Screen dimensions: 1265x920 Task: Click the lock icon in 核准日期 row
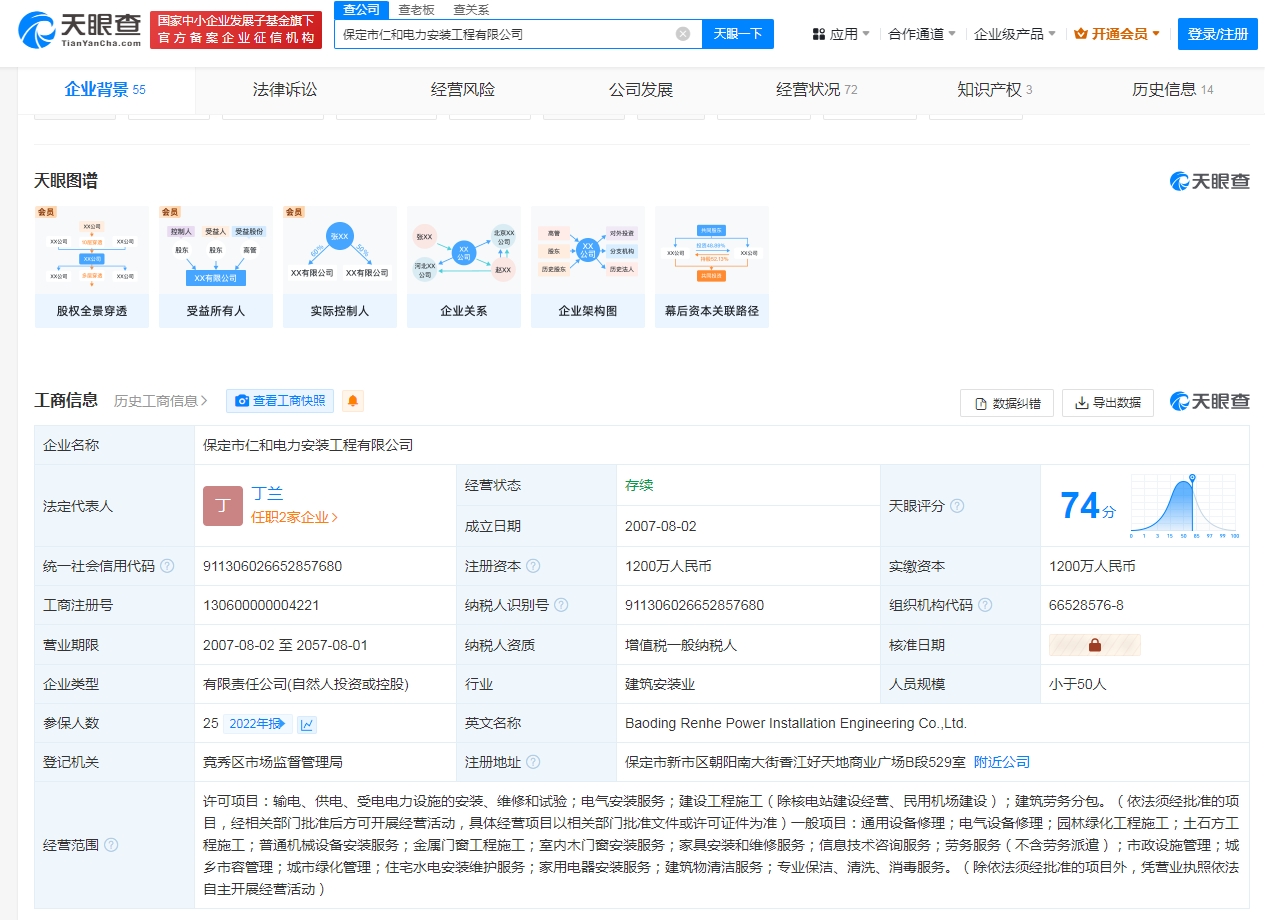pyautogui.click(x=1095, y=645)
